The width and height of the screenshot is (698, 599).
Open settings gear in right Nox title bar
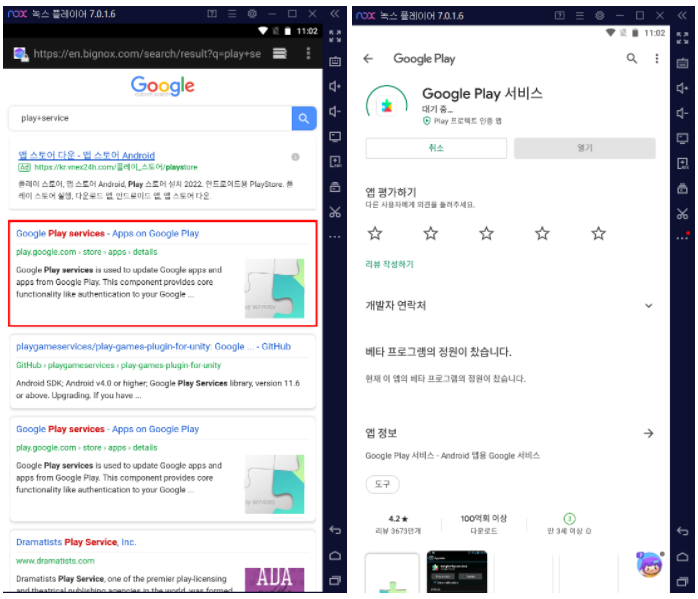pyautogui.click(x=600, y=16)
